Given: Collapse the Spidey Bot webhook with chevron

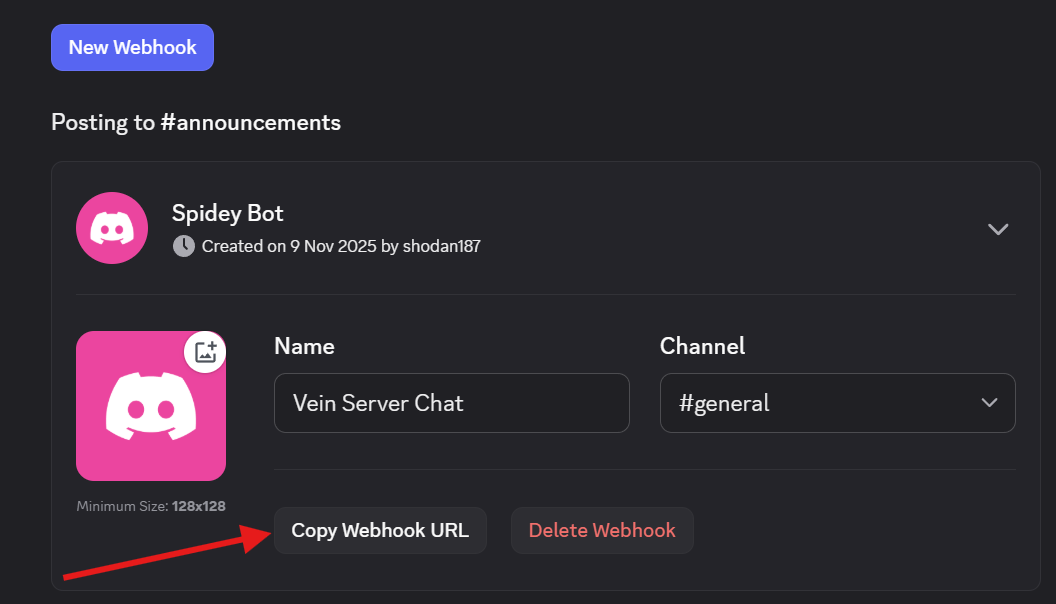Looking at the screenshot, I should click(997, 229).
